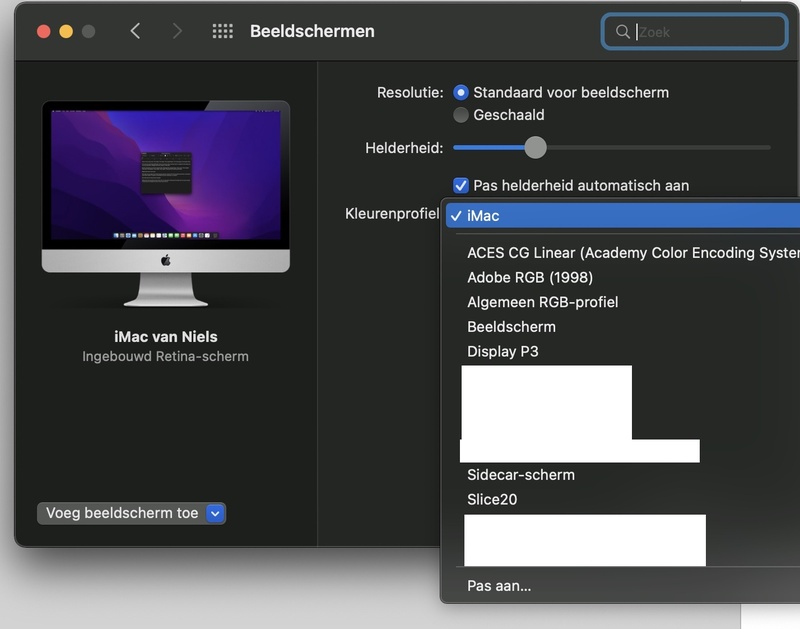800x629 pixels.
Task: Choose the checked iMac color profile
Action: click(x=622, y=216)
